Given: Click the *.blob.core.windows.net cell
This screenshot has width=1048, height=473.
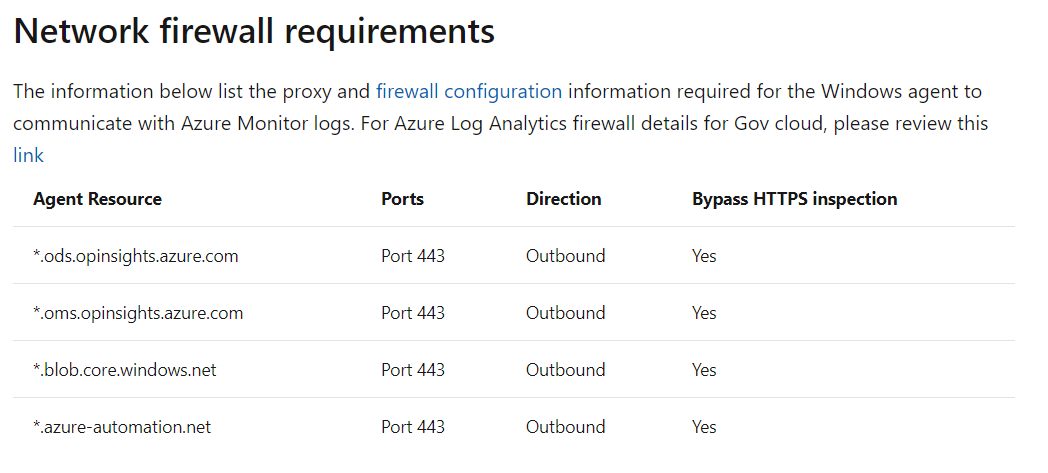Looking at the screenshot, I should pyautogui.click(x=125, y=369).
